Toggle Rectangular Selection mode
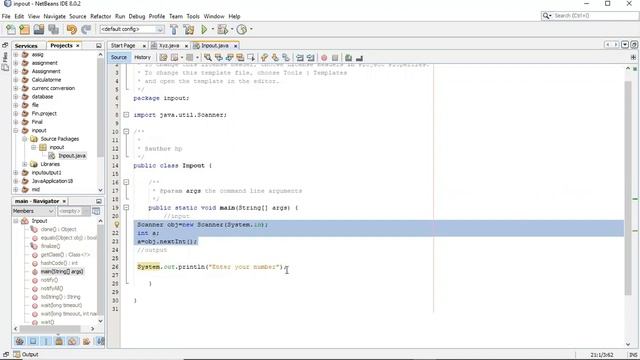 251,58
